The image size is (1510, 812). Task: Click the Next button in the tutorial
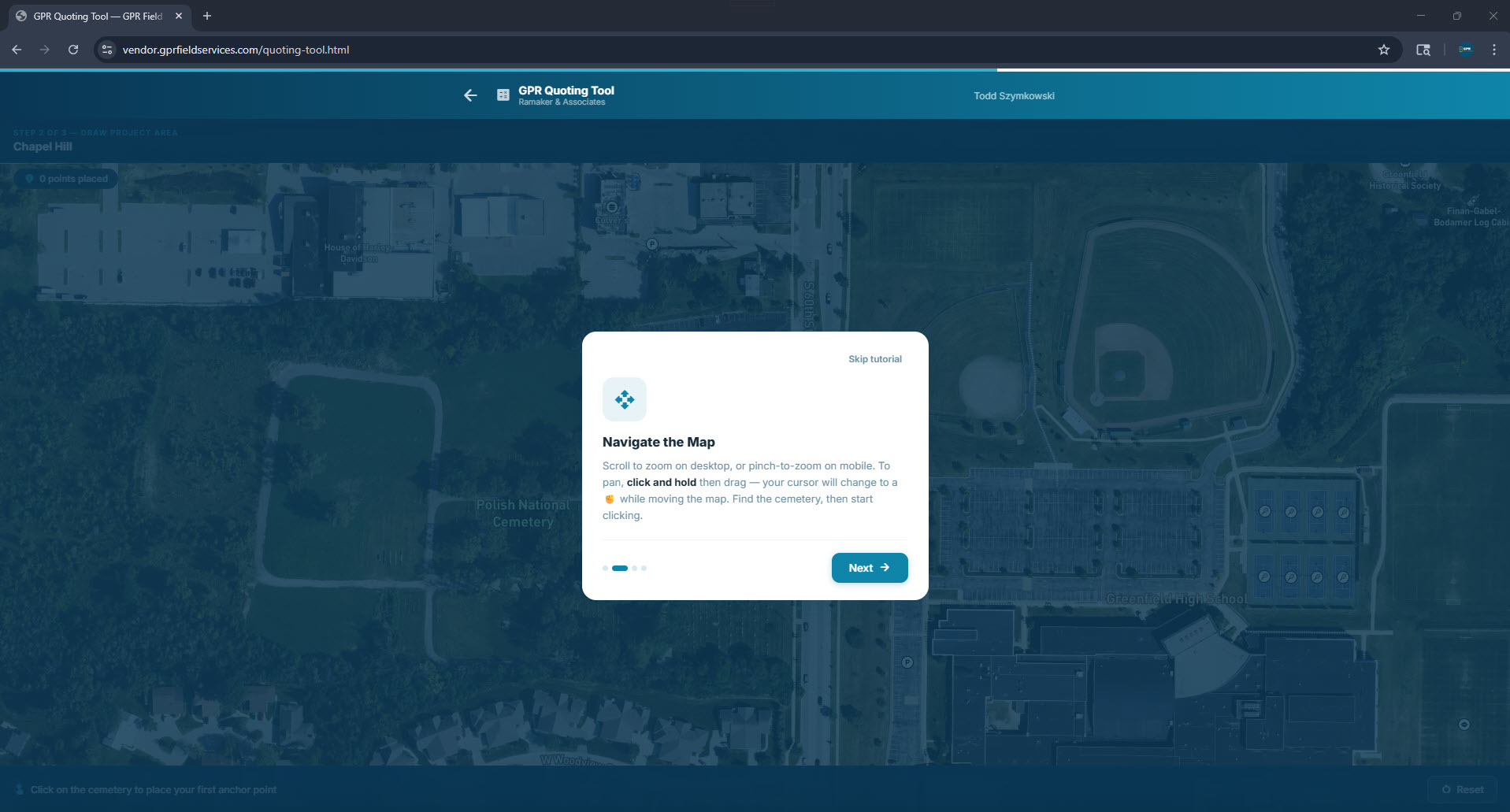(x=869, y=568)
